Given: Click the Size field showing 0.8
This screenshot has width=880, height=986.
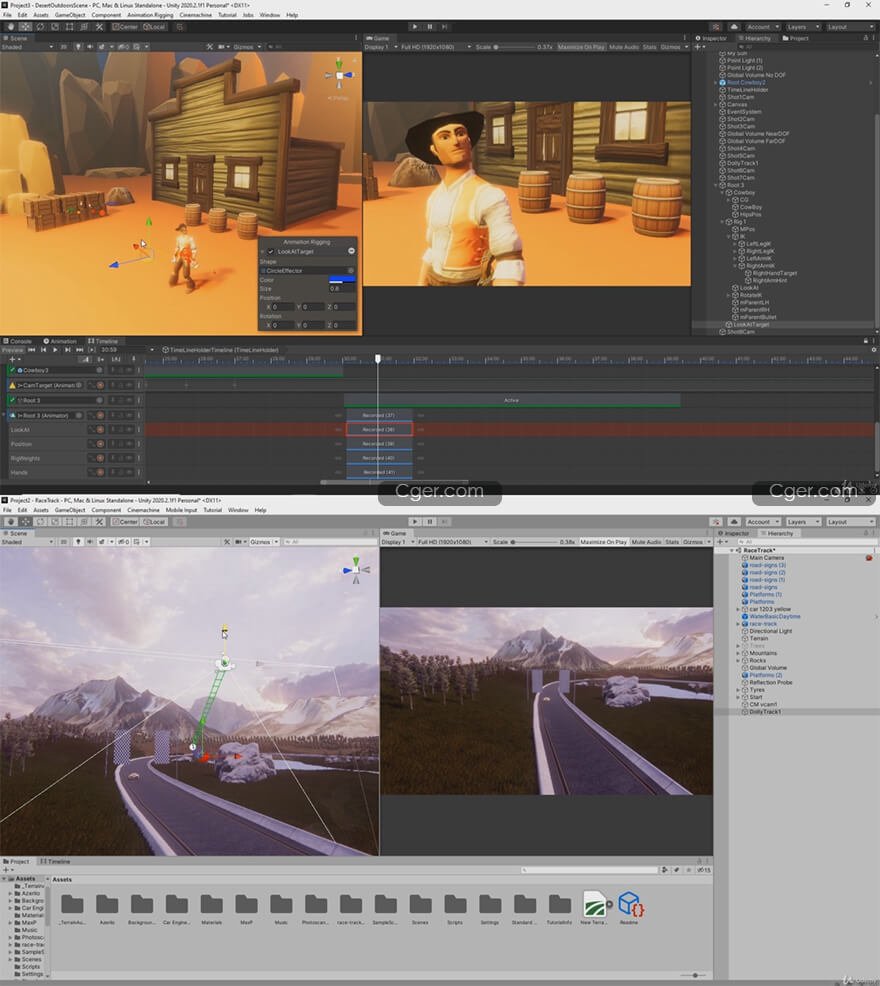Looking at the screenshot, I should coord(342,289).
